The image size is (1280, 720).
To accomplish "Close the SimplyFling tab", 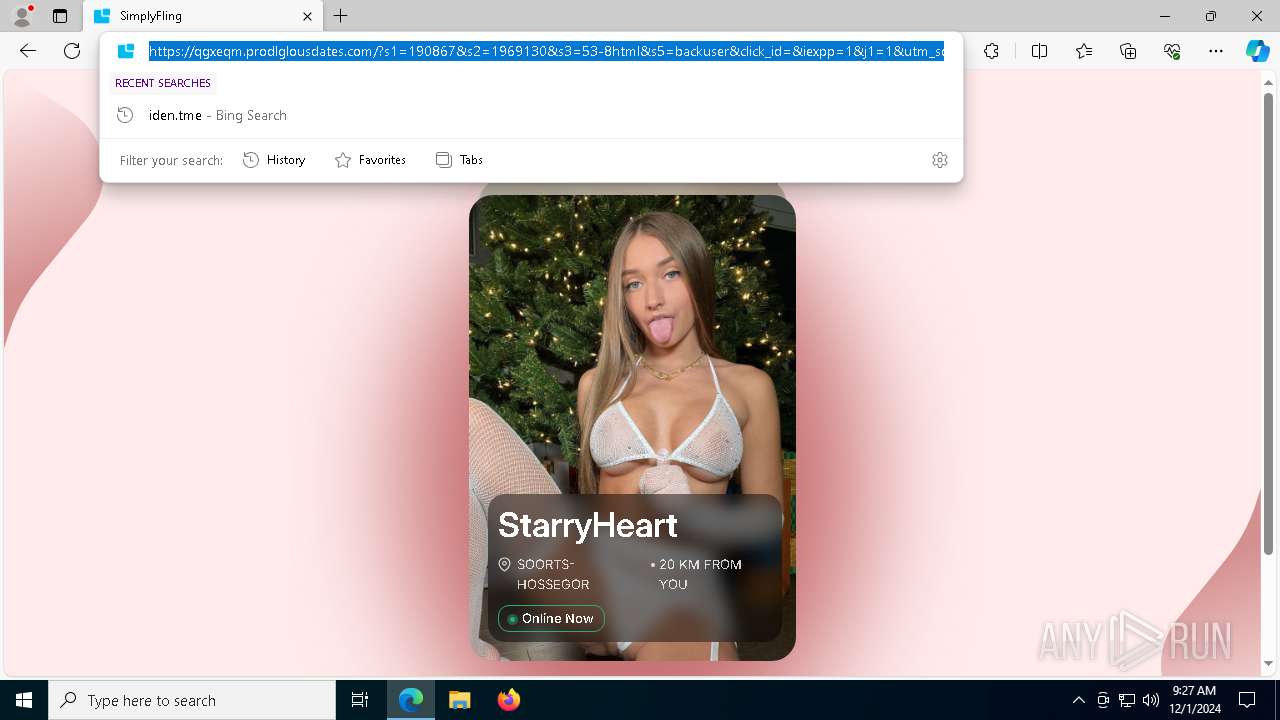I will [307, 16].
